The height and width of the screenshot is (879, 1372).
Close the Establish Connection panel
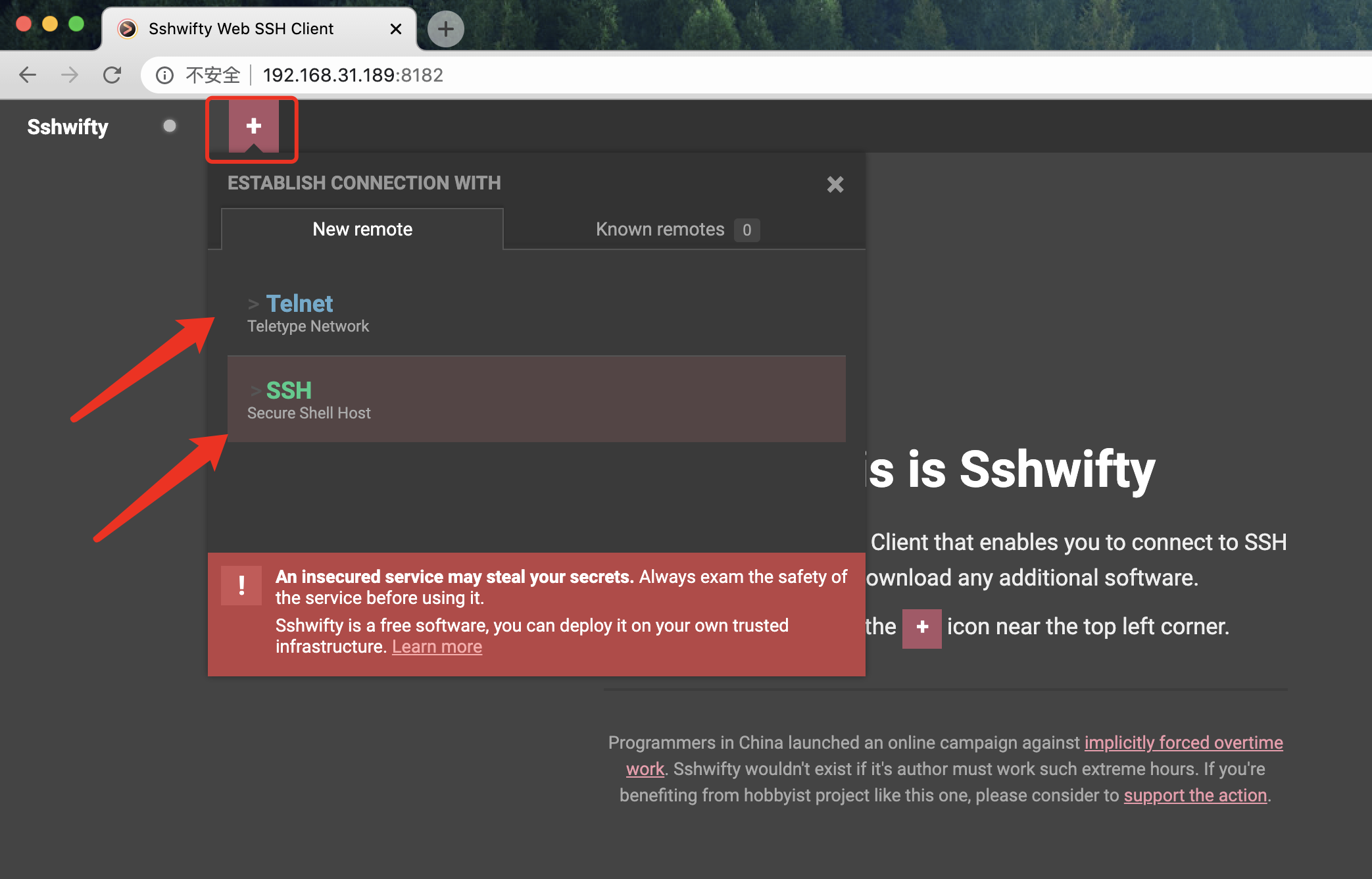point(835,184)
